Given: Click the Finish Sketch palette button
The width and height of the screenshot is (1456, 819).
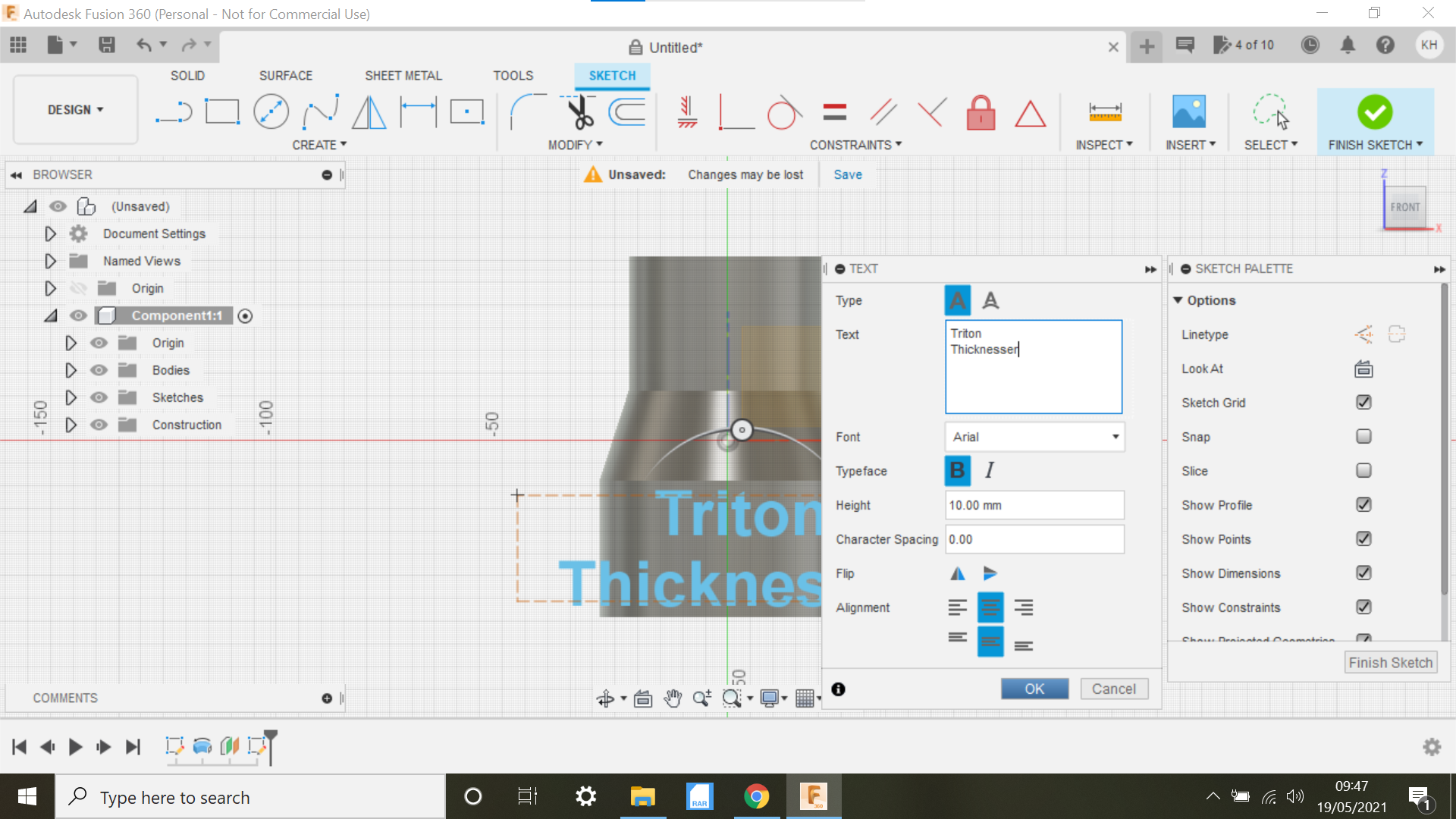Looking at the screenshot, I should pos(1391,663).
